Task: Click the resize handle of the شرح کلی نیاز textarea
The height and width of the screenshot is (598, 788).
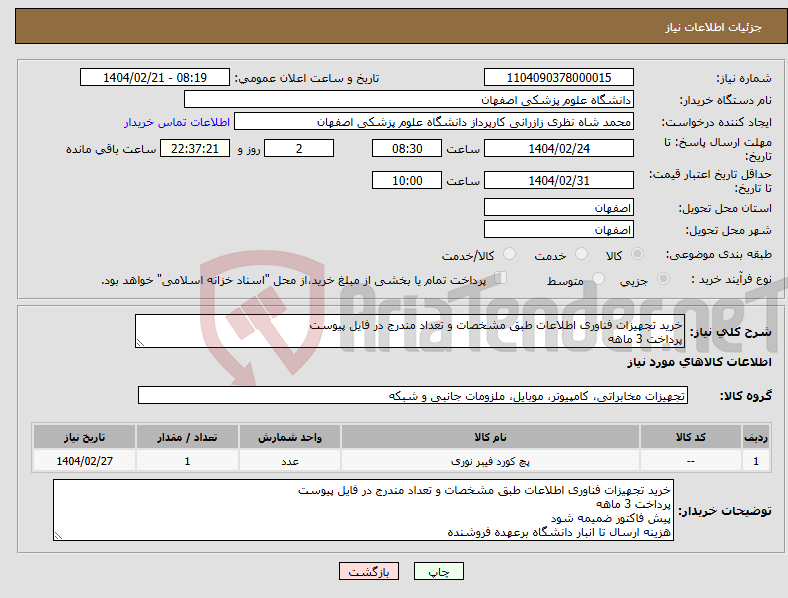Action: pyautogui.click(x=140, y=343)
